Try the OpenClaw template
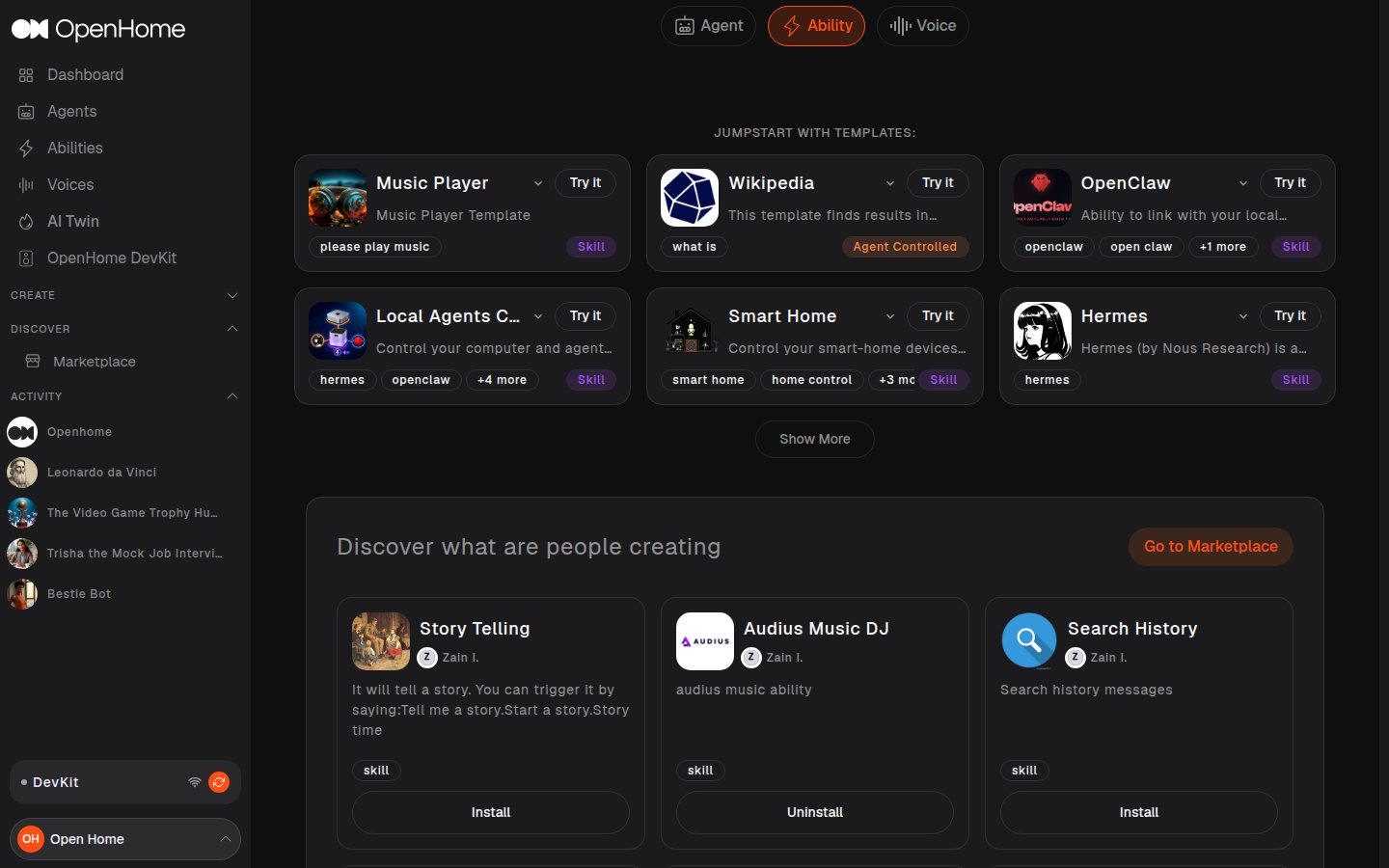The height and width of the screenshot is (868, 1389). 1291,183
